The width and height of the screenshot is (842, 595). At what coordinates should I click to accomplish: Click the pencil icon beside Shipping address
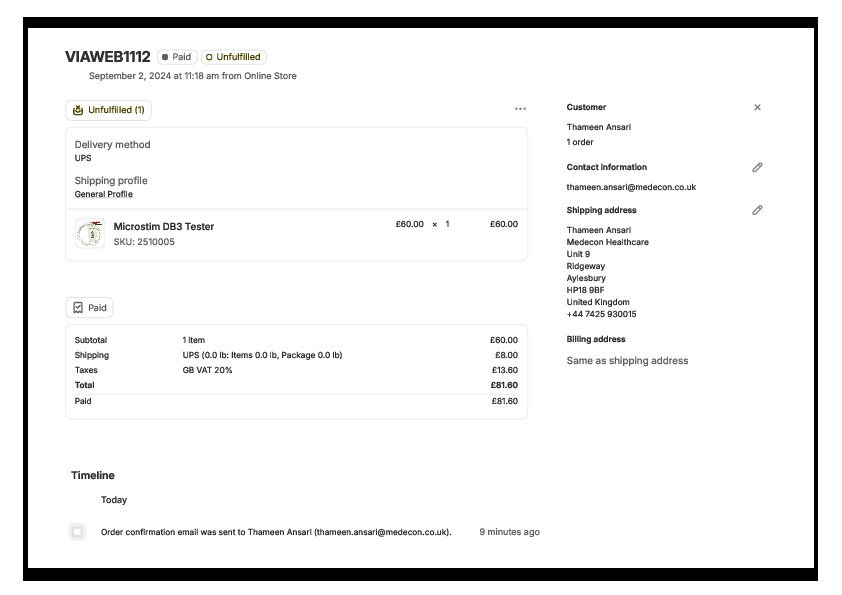(x=757, y=210)
